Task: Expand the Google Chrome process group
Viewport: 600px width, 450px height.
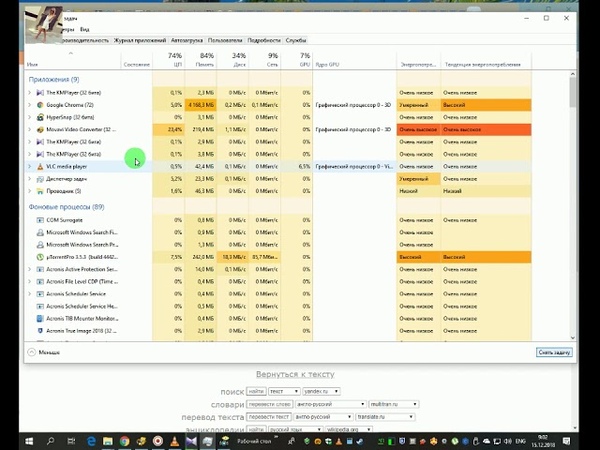Action: coord(29,104)
